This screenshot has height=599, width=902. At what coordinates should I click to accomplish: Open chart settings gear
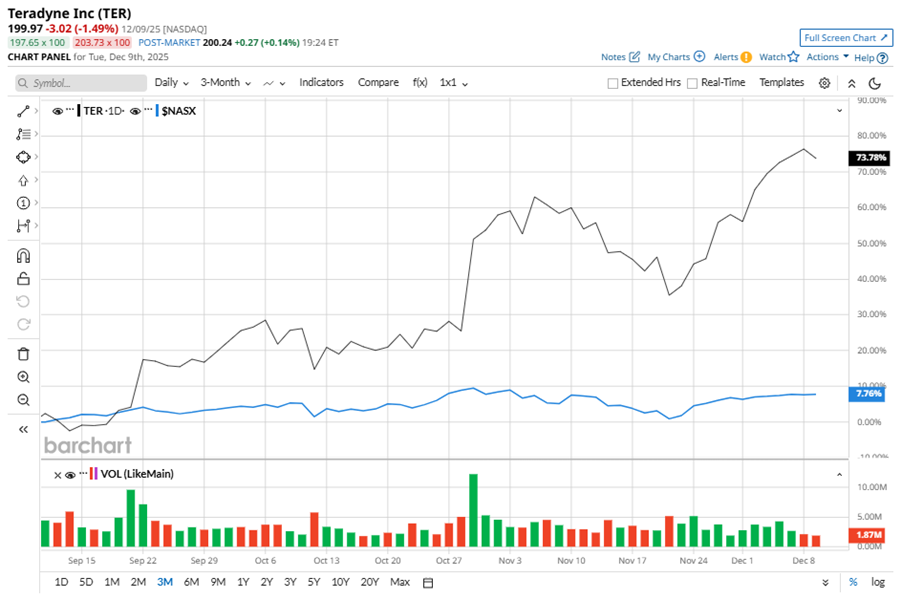824,83
